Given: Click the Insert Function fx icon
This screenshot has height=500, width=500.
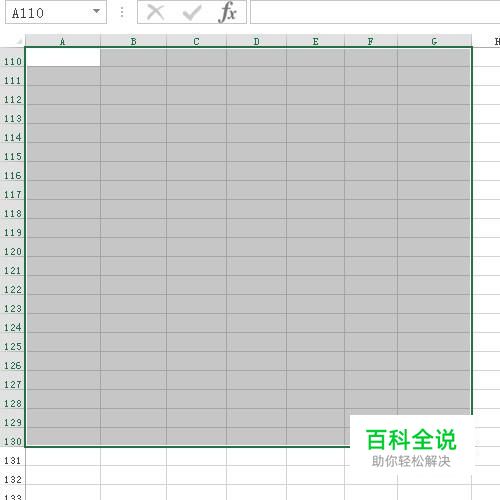Looking at the screenshot, I should 228,12.
